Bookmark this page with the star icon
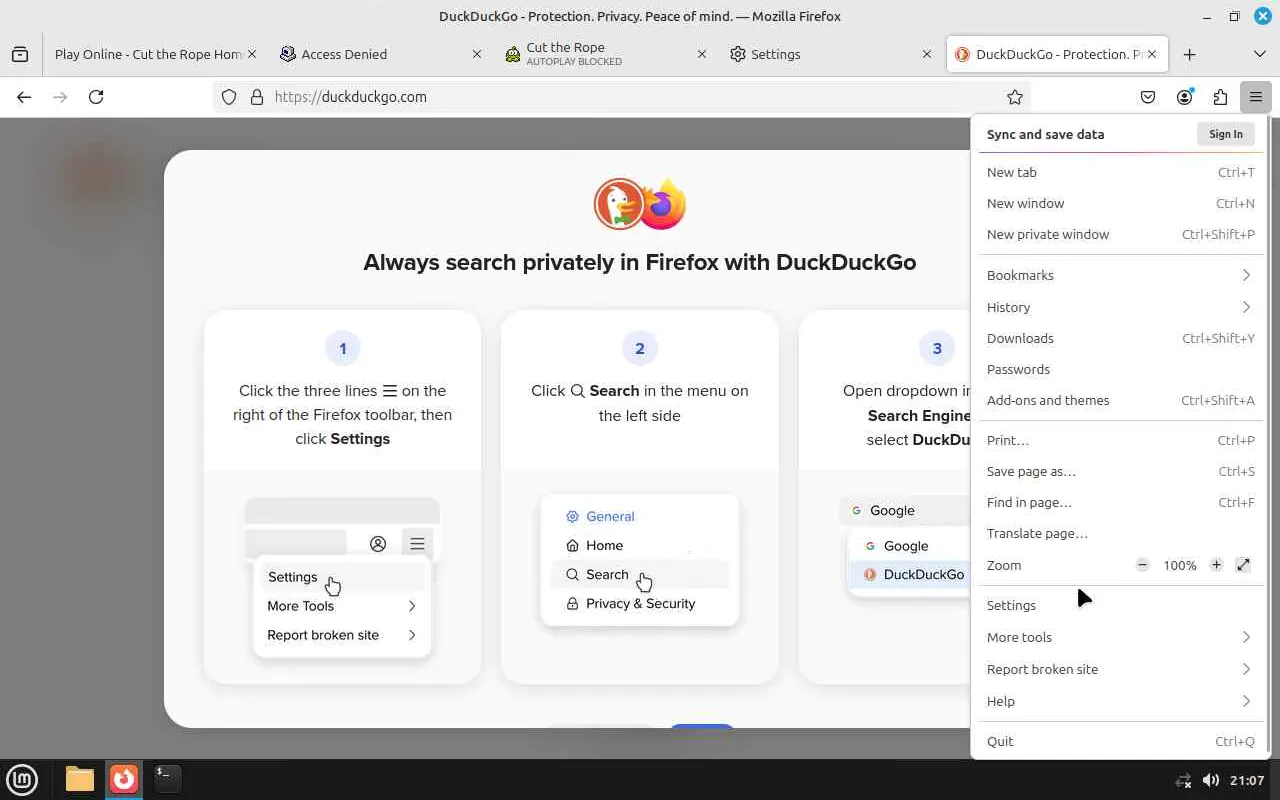 point(1015,97)
